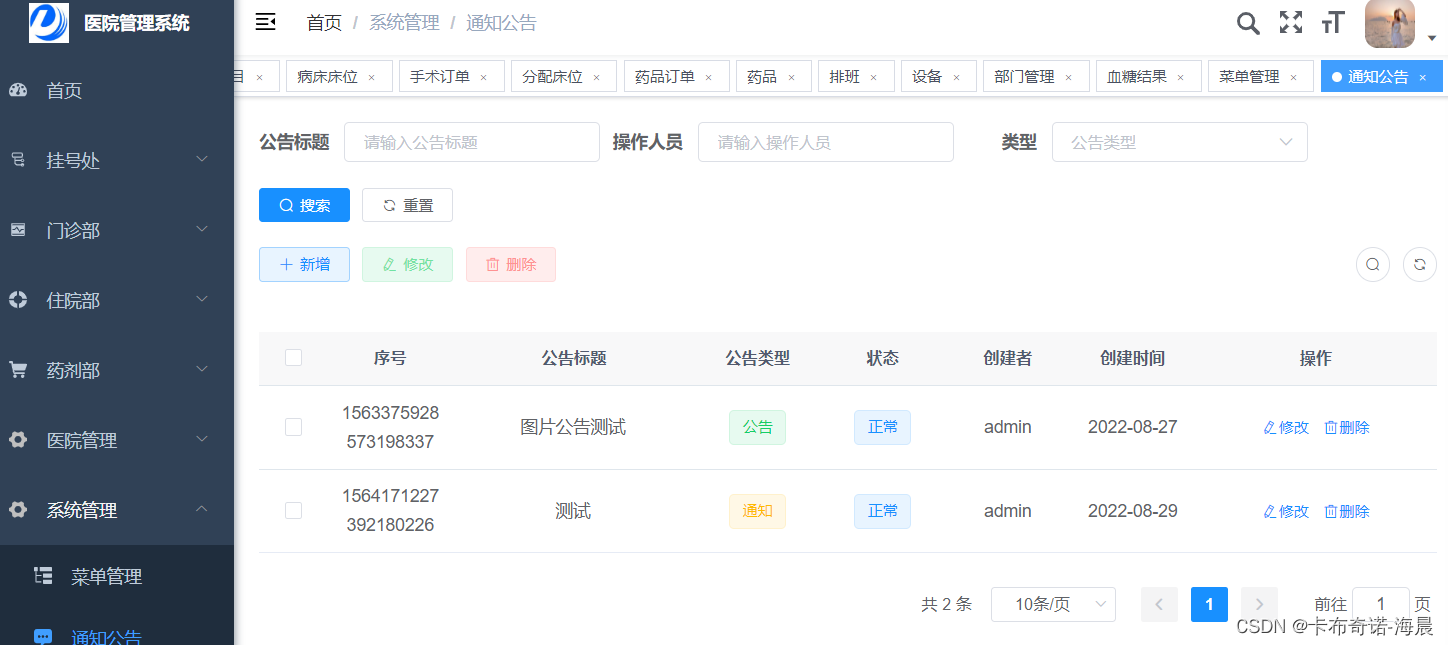Click the 新增 button

click(x=304, y=265)
